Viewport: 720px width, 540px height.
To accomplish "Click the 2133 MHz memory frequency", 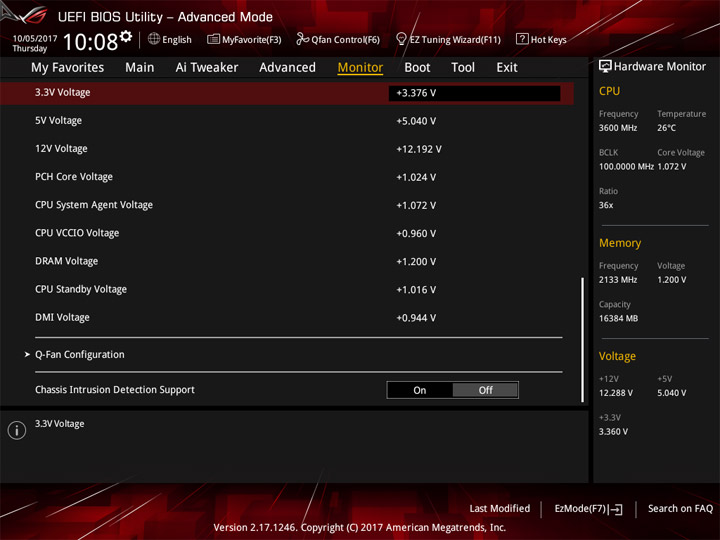I will 618,280.
